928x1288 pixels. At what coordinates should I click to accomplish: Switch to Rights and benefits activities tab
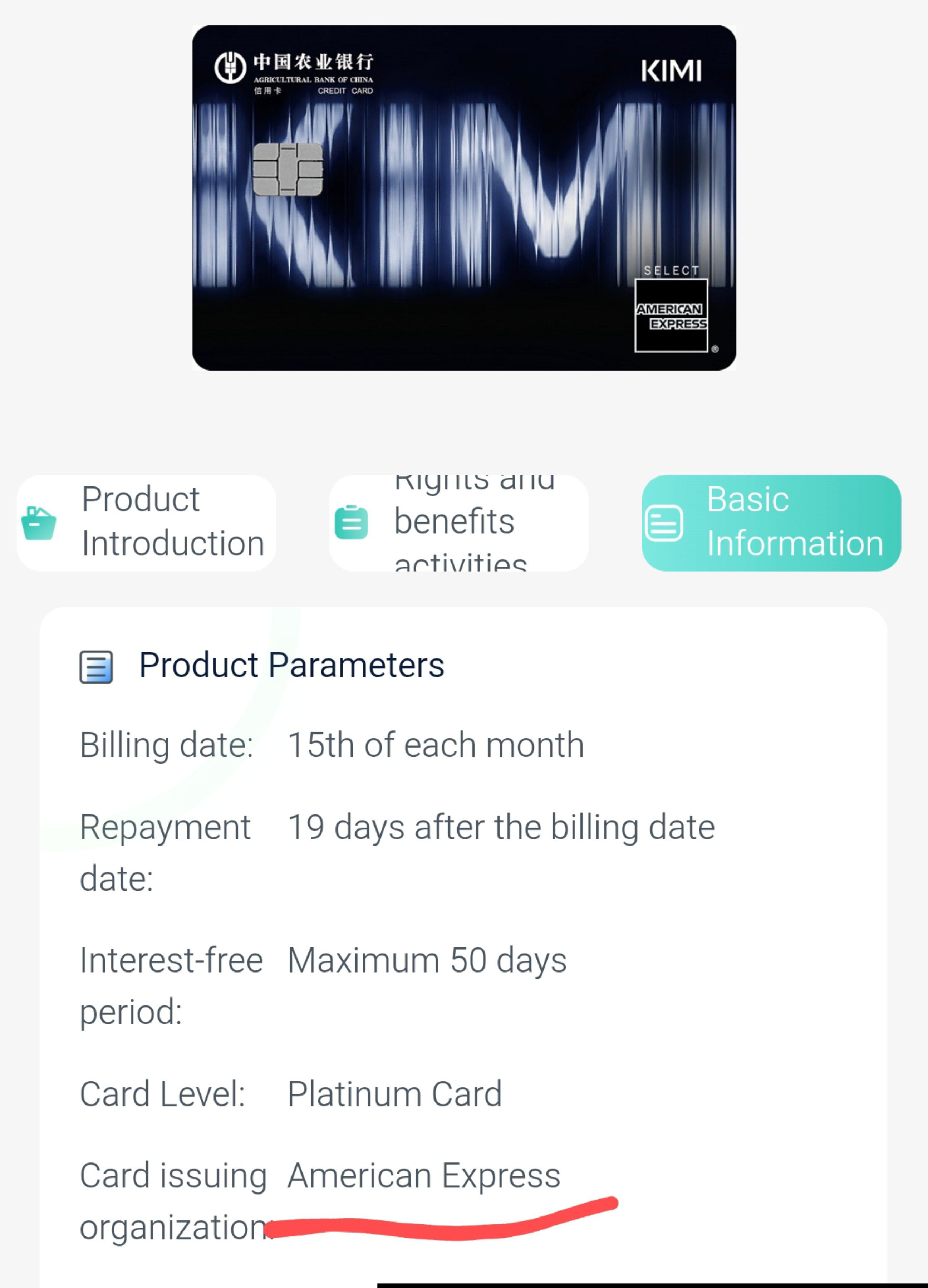click(459, 523)
